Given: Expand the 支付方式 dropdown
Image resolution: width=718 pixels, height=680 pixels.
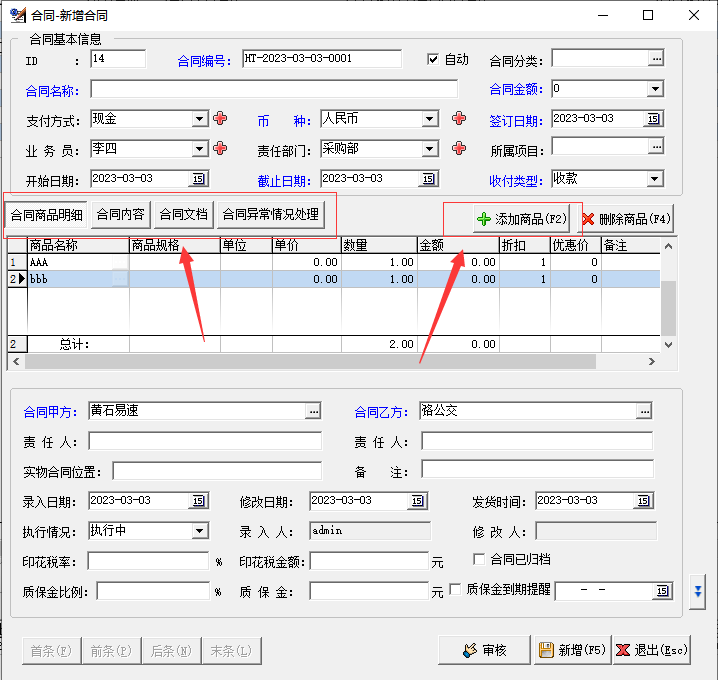Looking at the screenshot, I should click(200, 119).
